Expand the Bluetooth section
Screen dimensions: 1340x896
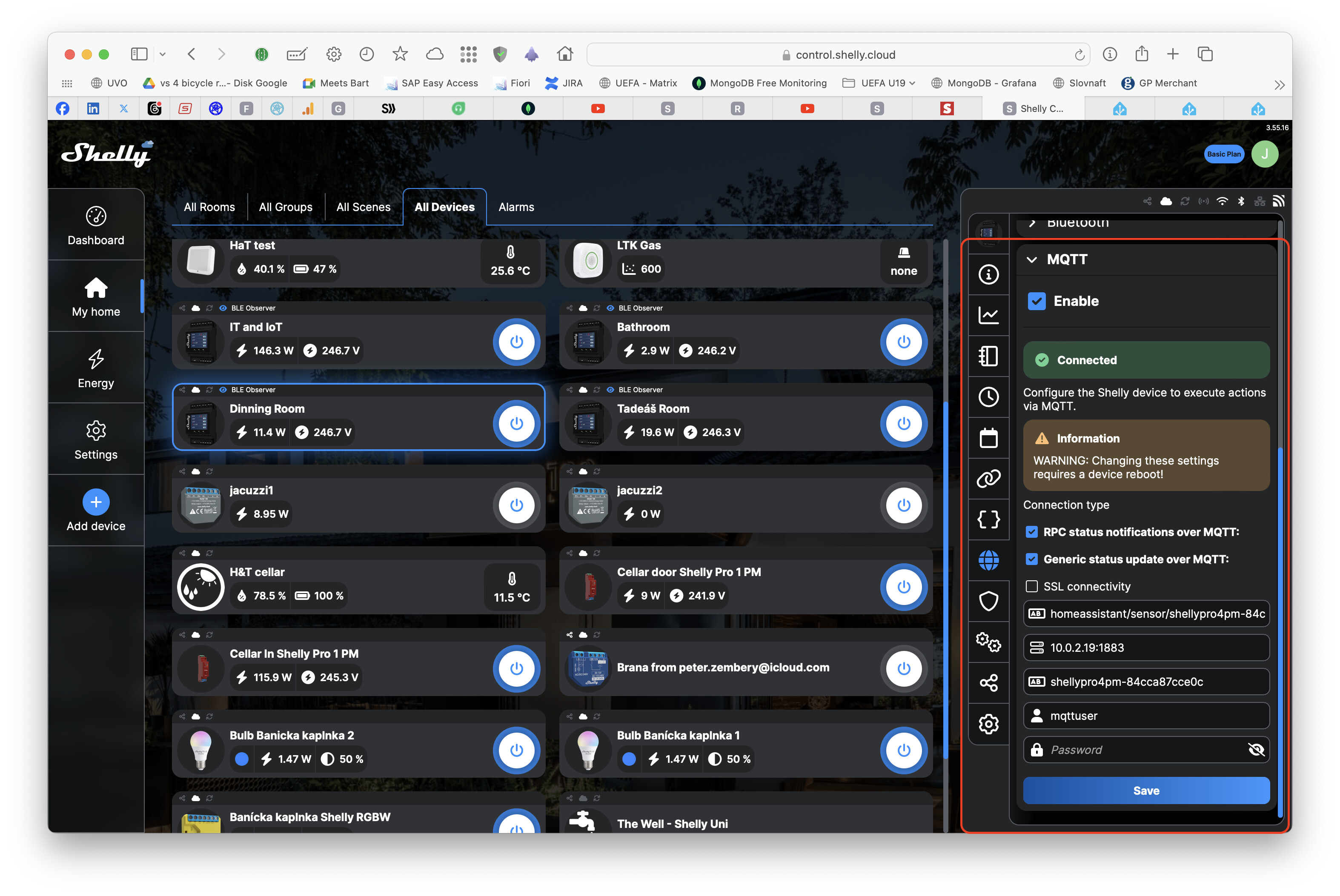click(x=1033, y=223)
